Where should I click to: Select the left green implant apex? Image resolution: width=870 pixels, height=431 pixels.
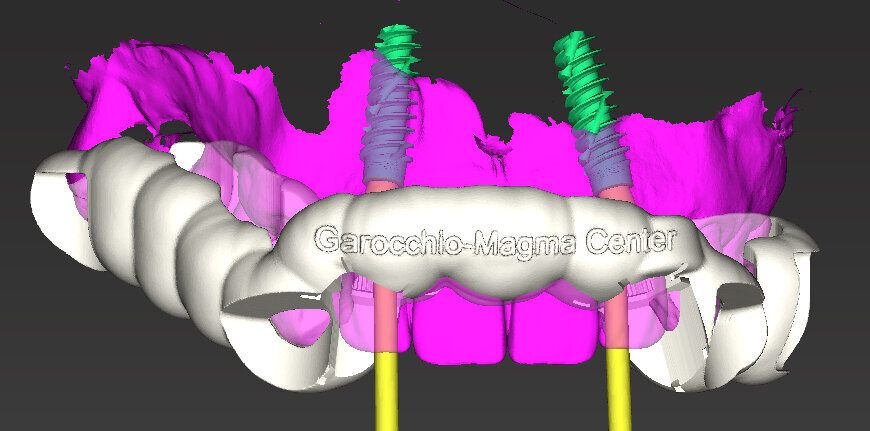[396, 45]
